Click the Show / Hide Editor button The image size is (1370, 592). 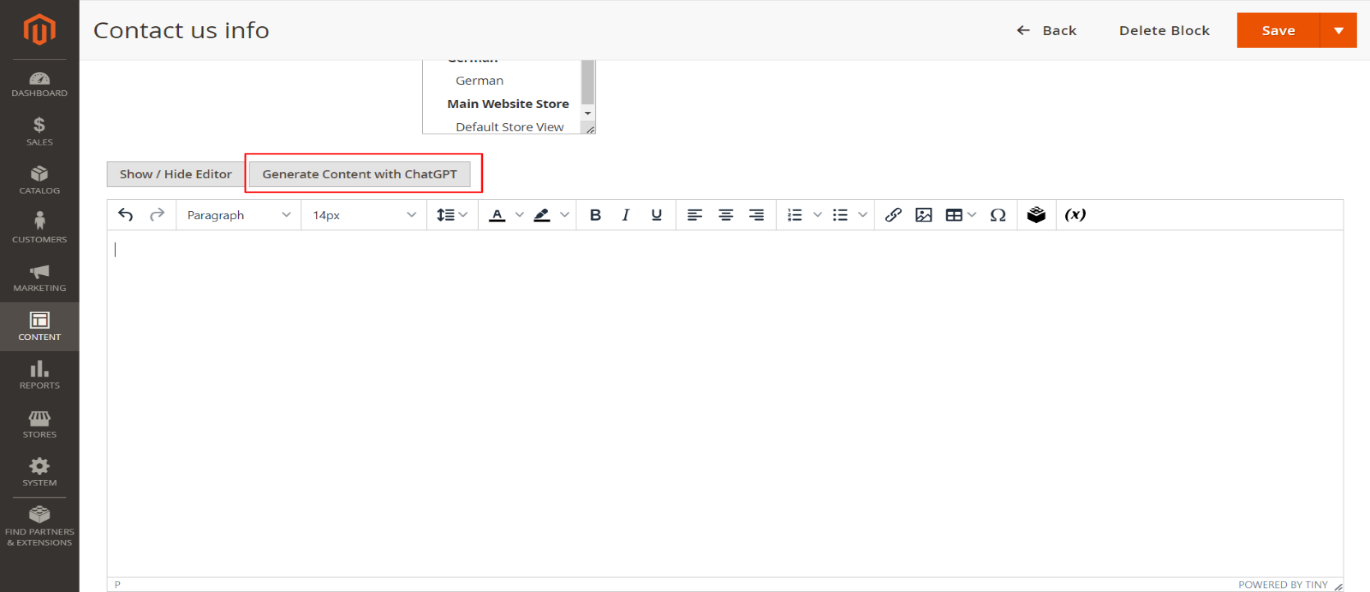point(175,174)
